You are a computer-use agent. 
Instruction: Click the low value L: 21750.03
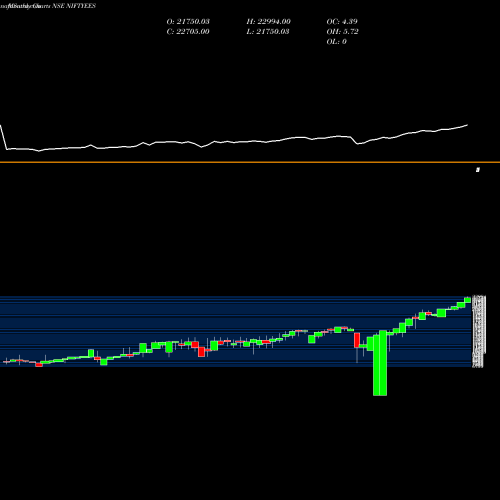click(268, 31)
